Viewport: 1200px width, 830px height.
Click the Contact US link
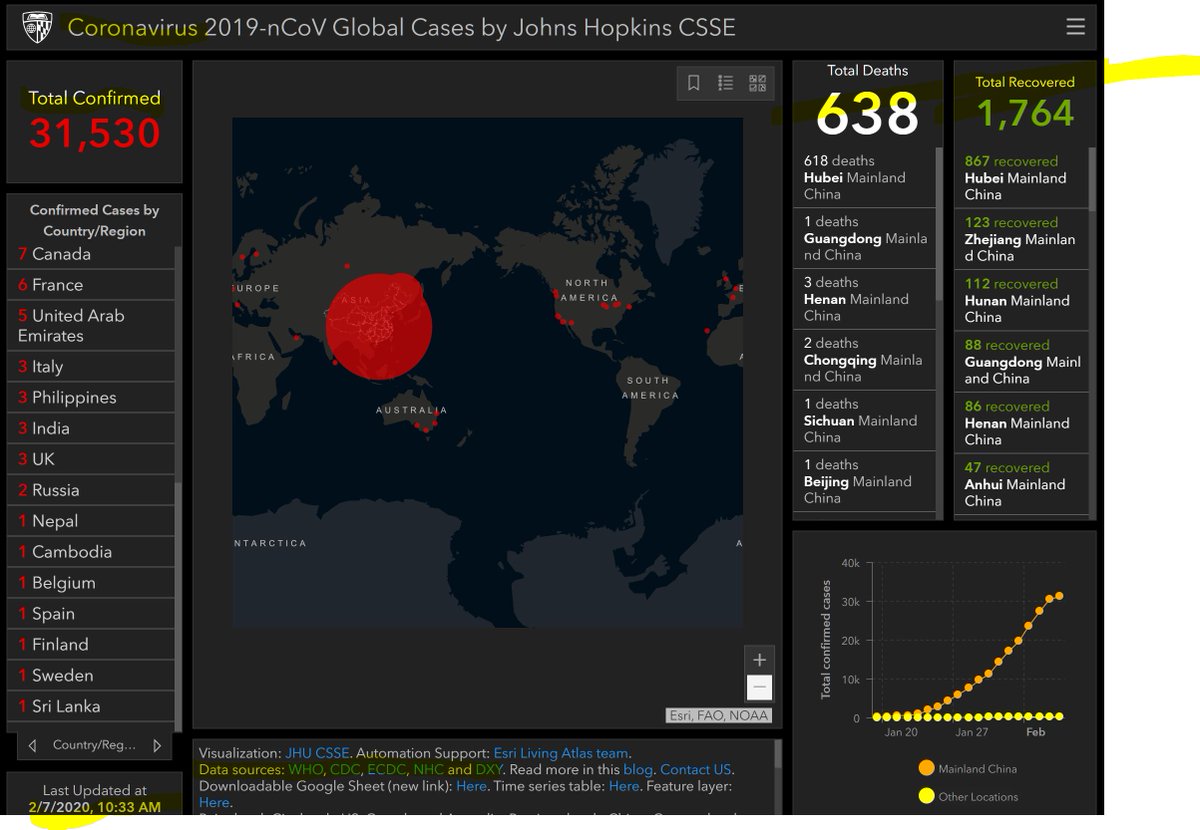(696, 769)
